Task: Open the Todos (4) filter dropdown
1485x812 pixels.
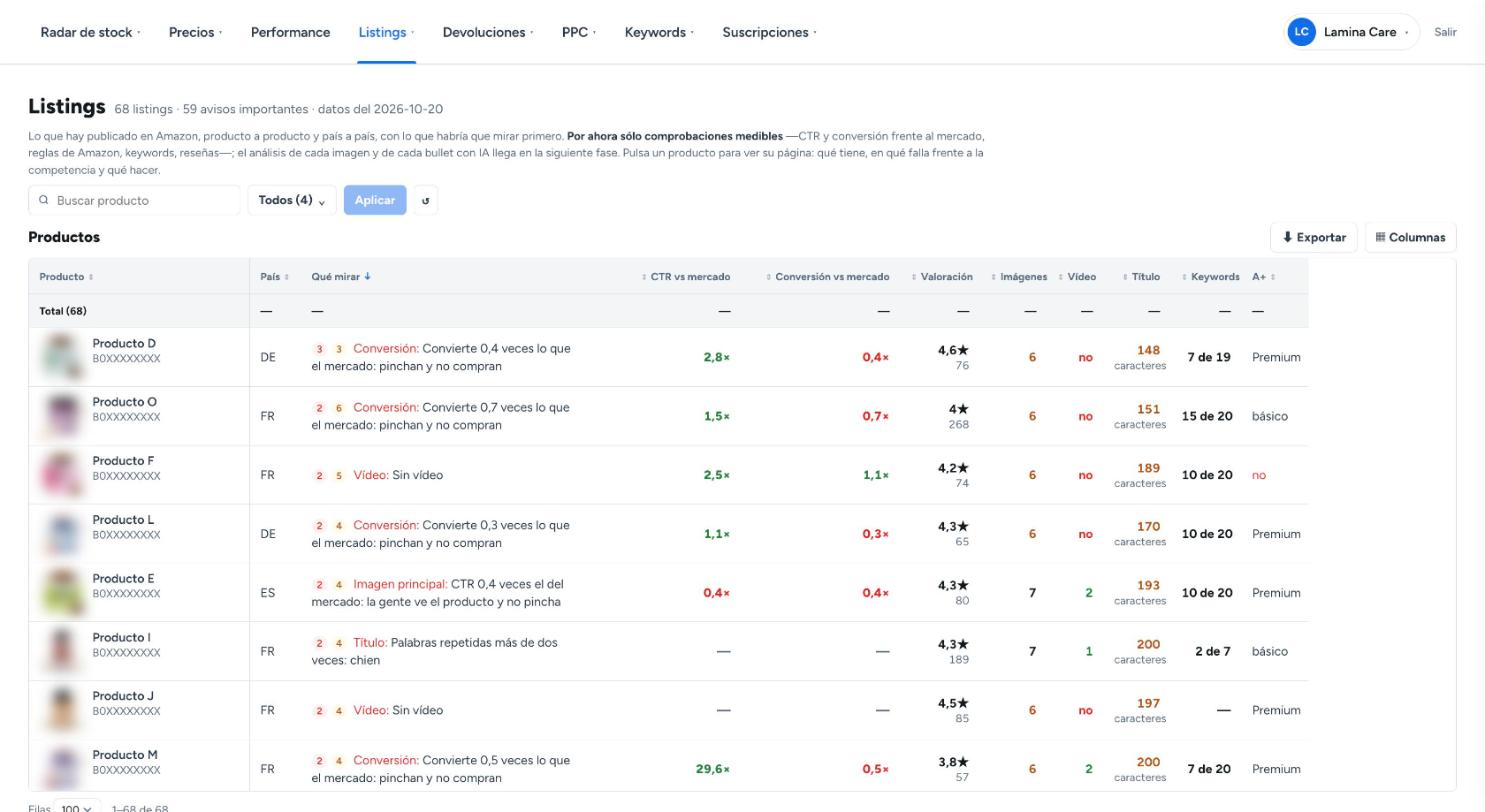Action: point(292,200)
